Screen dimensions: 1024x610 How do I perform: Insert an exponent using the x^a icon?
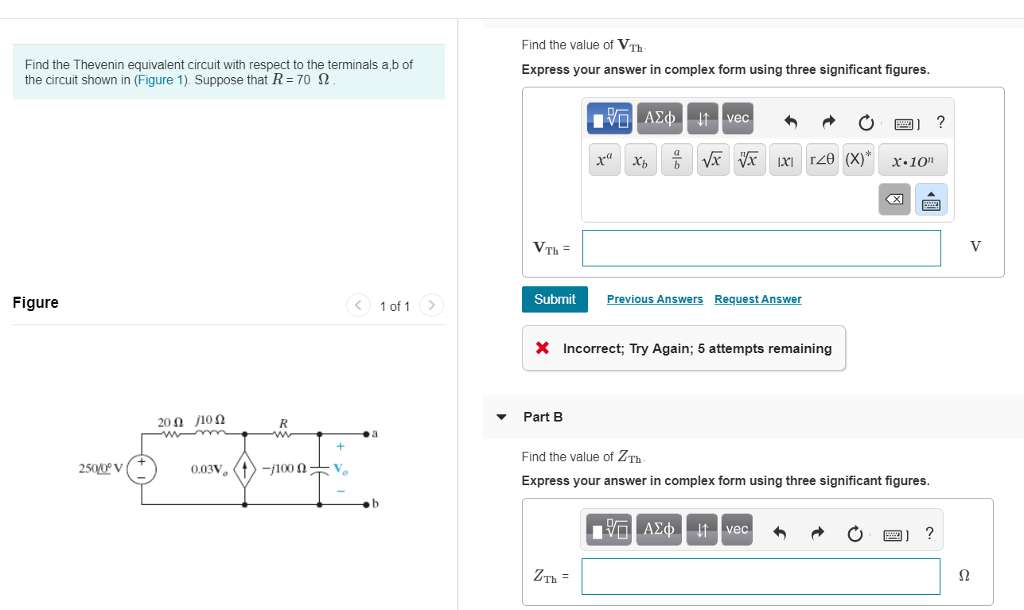click(x=603, y=159)
